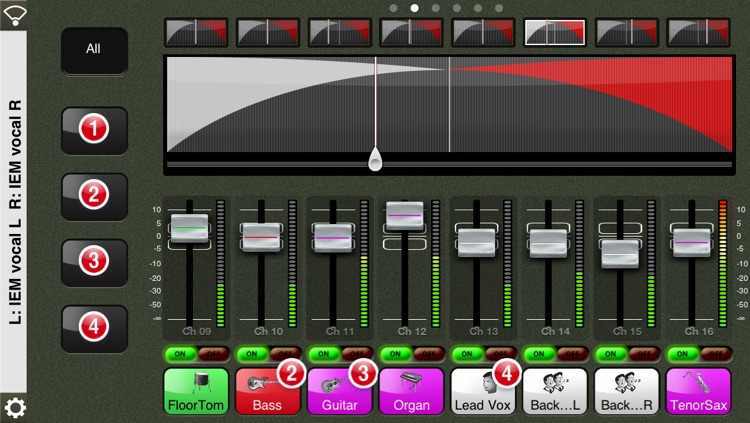Viewport: 750px width, 423px height.
Task: Tap group button 3 in left column
Action: tap(94, 262)
